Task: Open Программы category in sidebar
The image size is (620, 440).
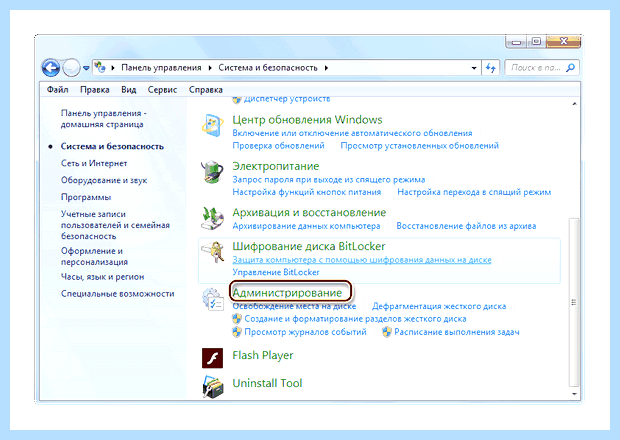Action: 86,197
